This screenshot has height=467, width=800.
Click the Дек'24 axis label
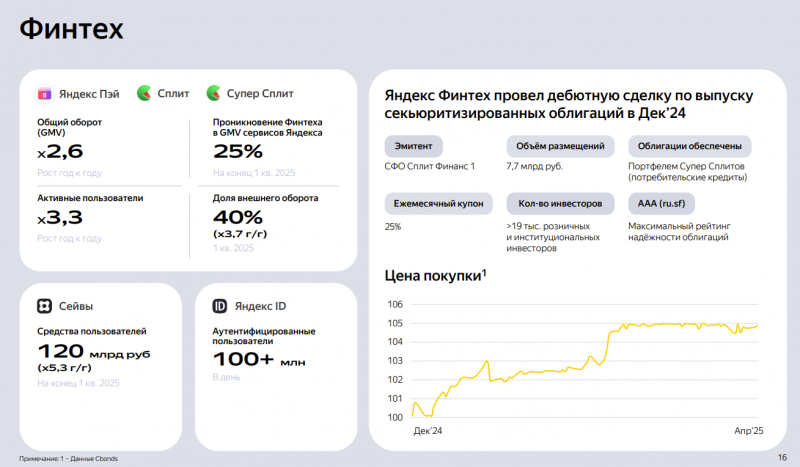point(428,431)
